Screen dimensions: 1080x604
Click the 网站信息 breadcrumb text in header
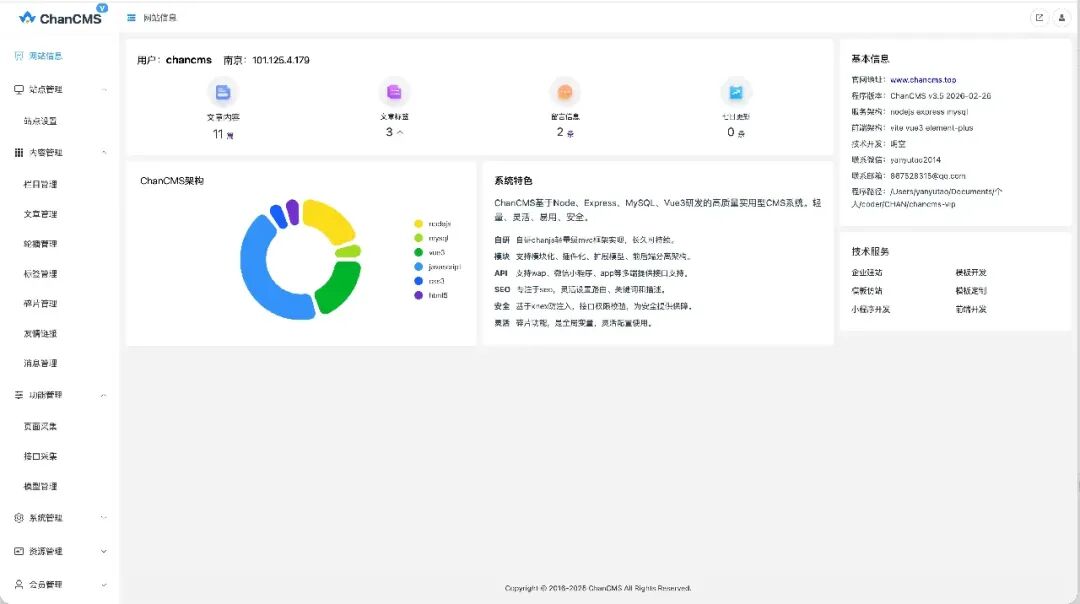(160, 18)
